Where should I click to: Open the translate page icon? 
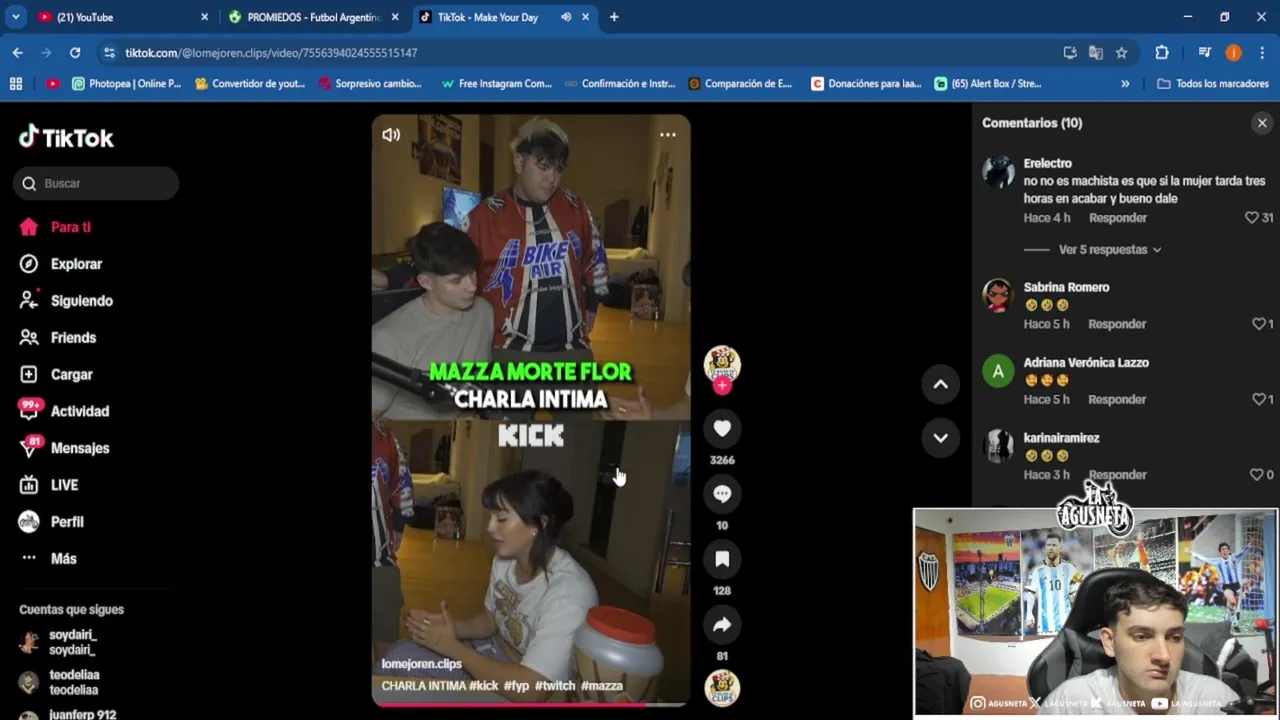[1096, 52]
